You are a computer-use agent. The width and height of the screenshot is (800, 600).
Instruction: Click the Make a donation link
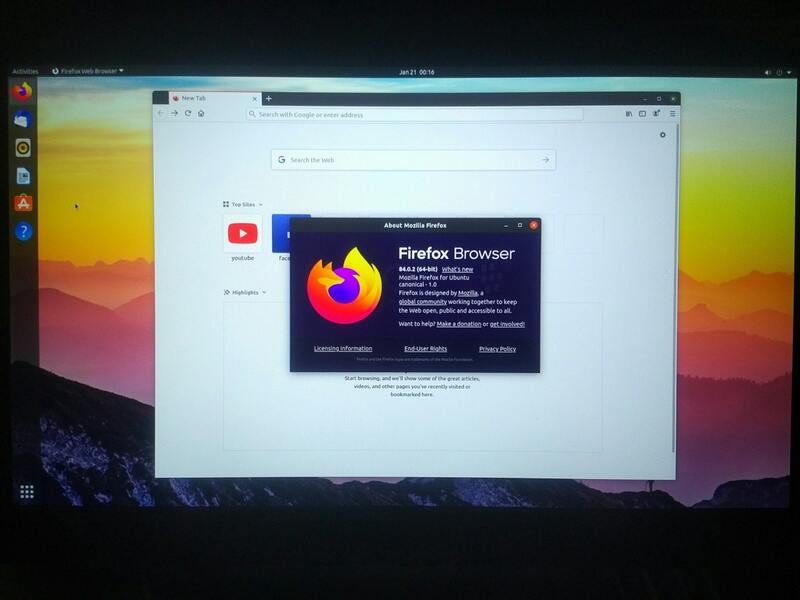tap(459, 324)
